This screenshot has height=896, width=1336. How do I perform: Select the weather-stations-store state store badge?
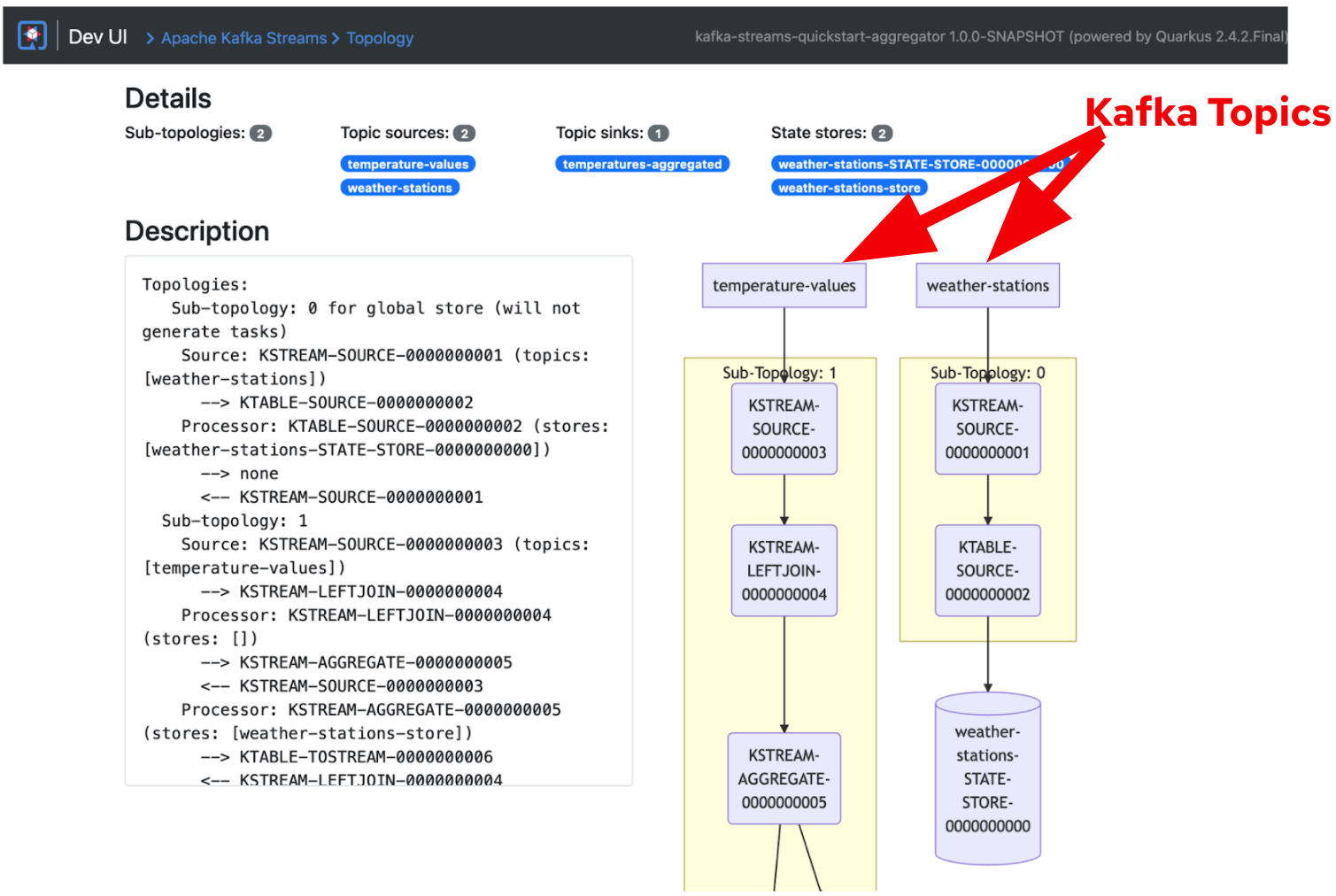click(849, 188)
